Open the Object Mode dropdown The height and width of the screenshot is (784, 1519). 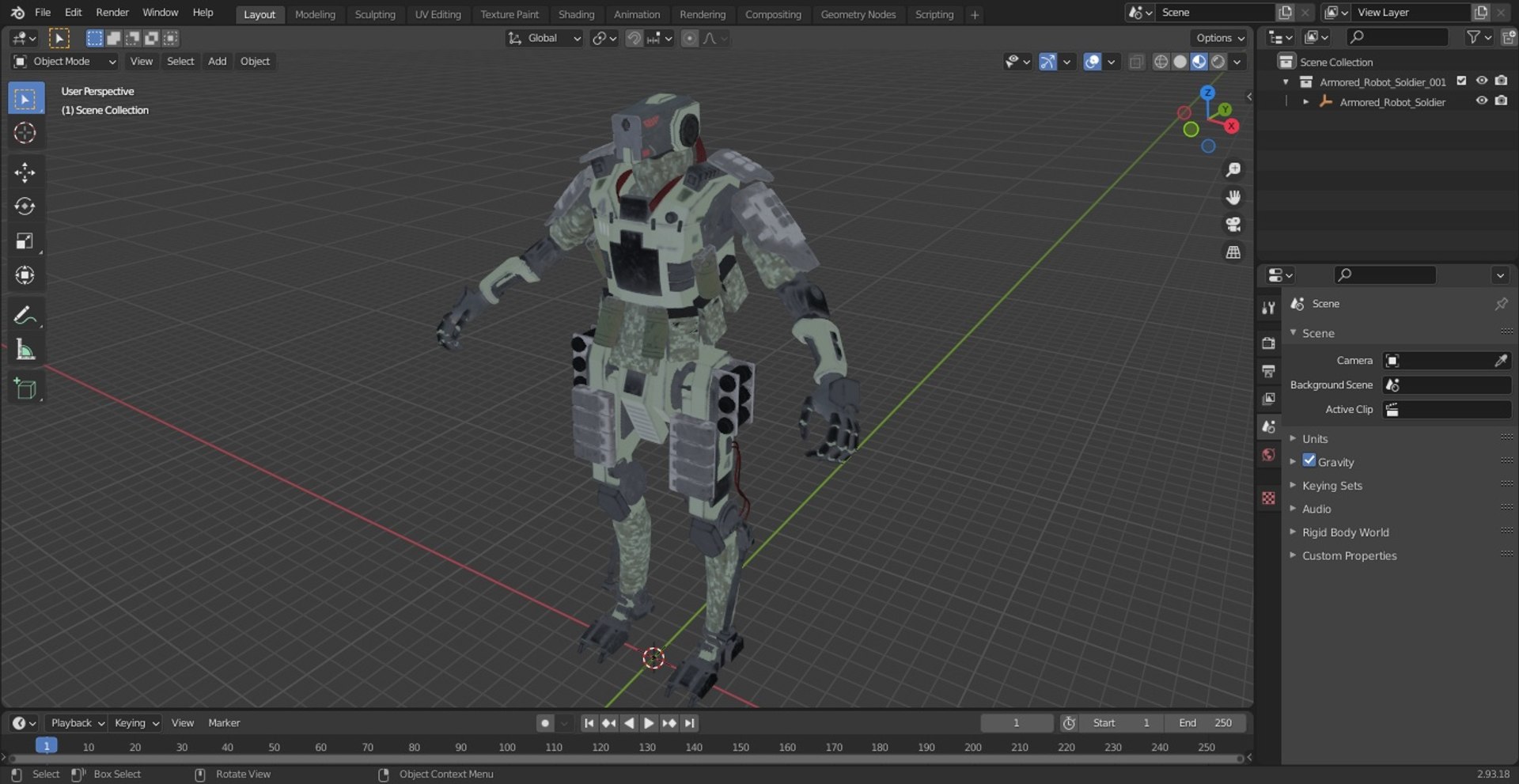(65, 62)
